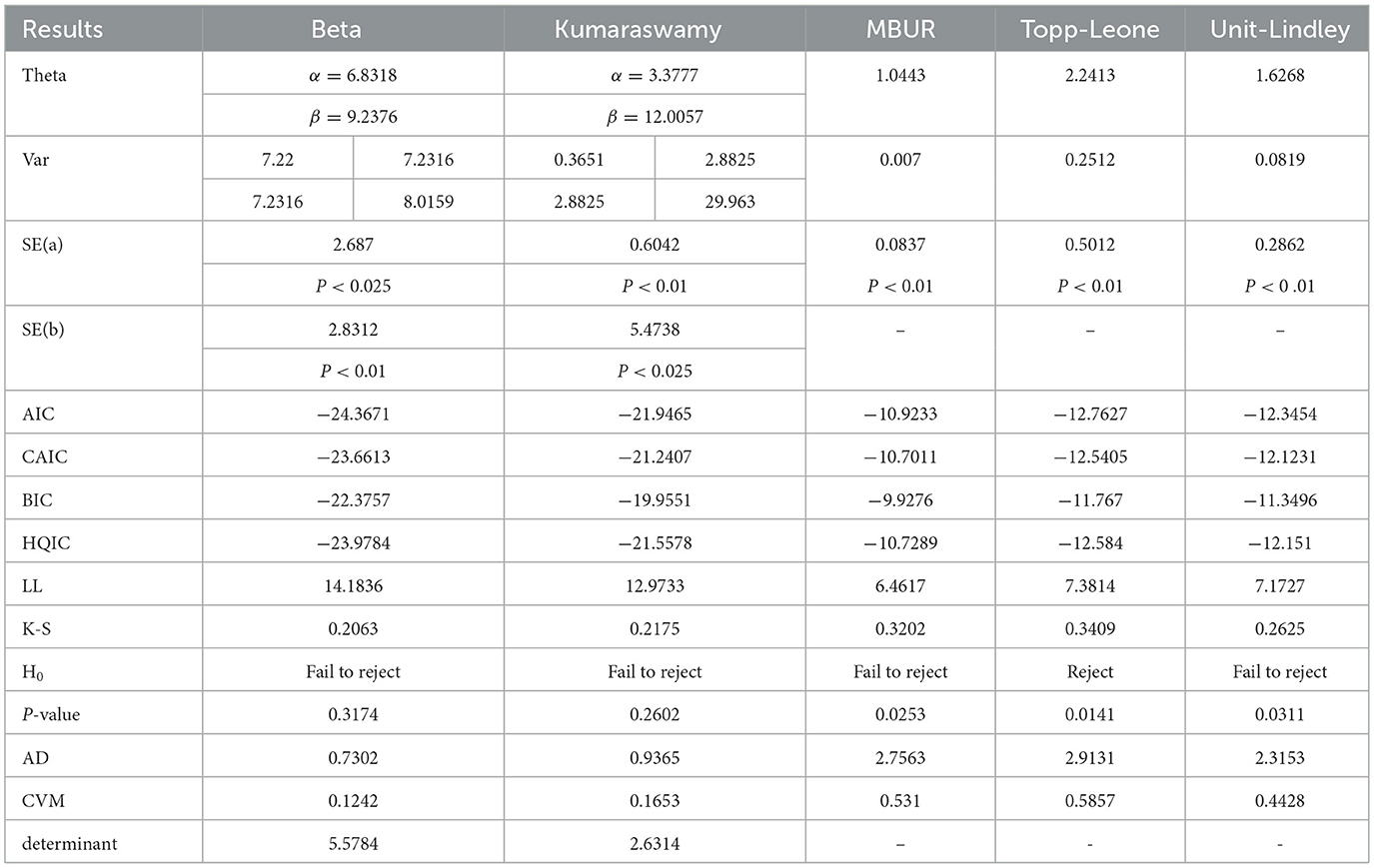Click the variance cell showing 29.963
1374x868 pixels.
[730, 202]
